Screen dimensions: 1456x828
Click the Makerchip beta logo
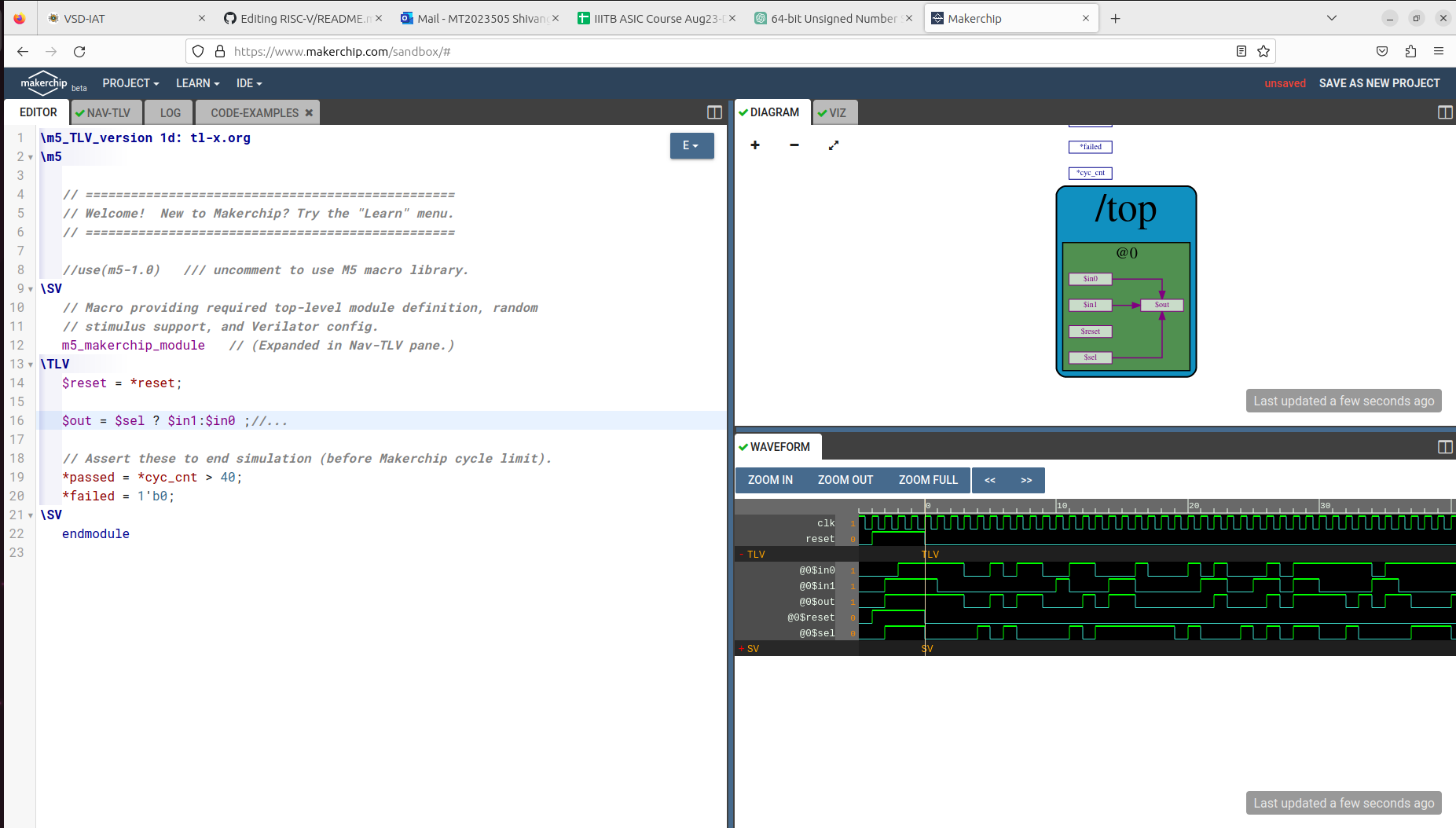(45, 83)
